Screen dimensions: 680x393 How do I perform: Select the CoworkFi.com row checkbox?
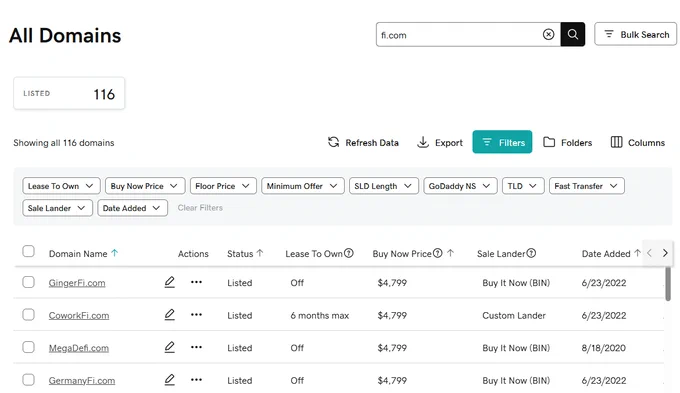coord(29,314)
